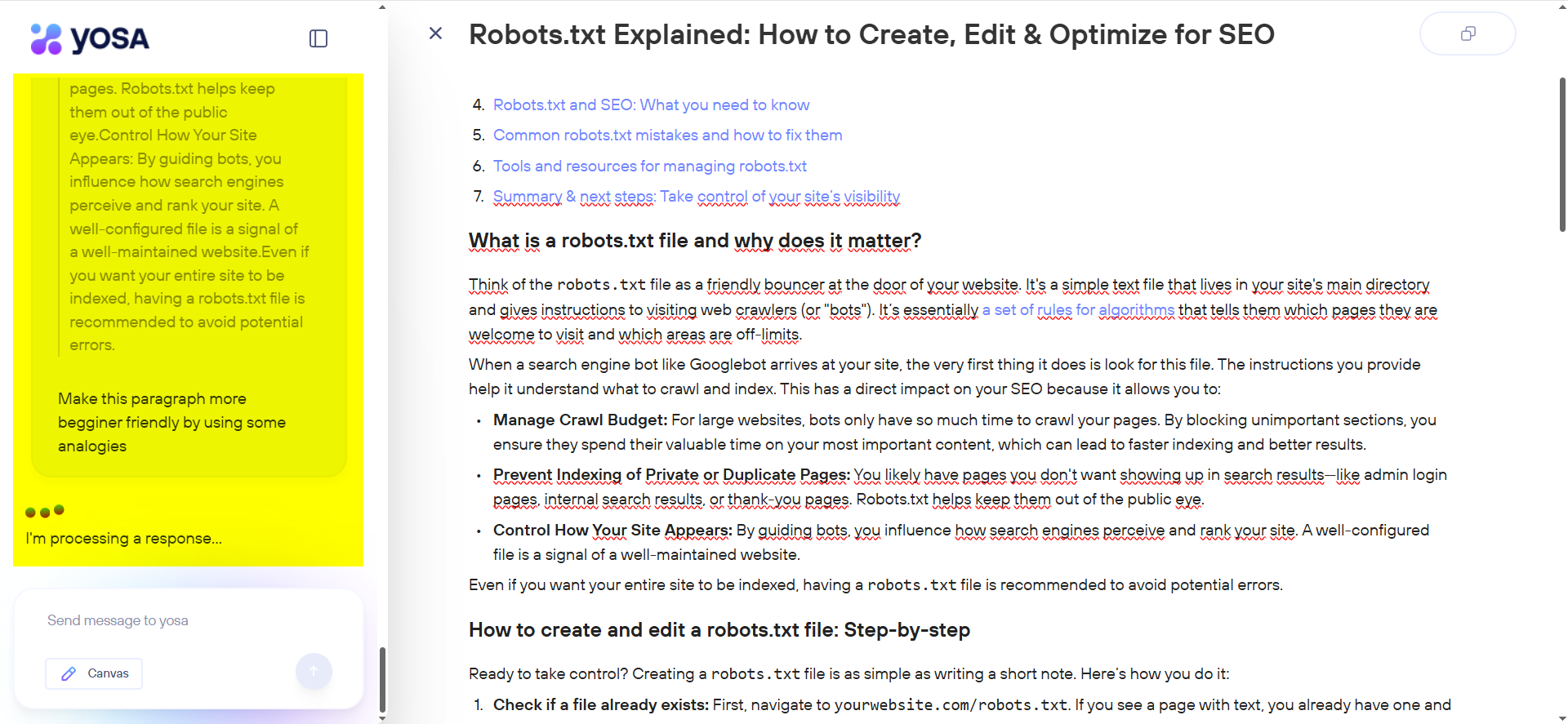
Task: Click the 'What is a robots.txt file' heading
Action: (x=694, y=241)
